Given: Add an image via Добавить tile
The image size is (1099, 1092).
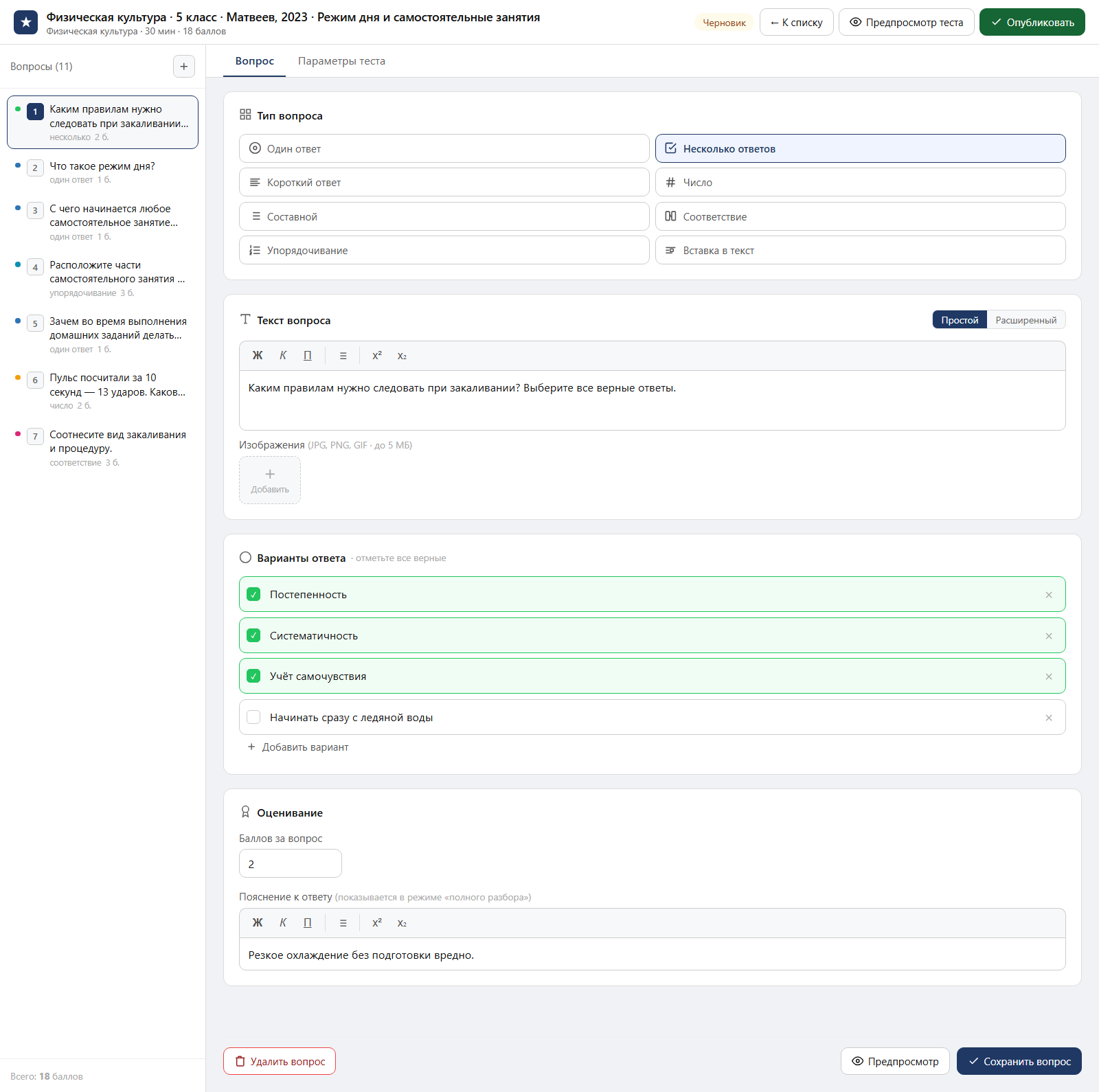Looking at the screenshot, I should 270,480.
